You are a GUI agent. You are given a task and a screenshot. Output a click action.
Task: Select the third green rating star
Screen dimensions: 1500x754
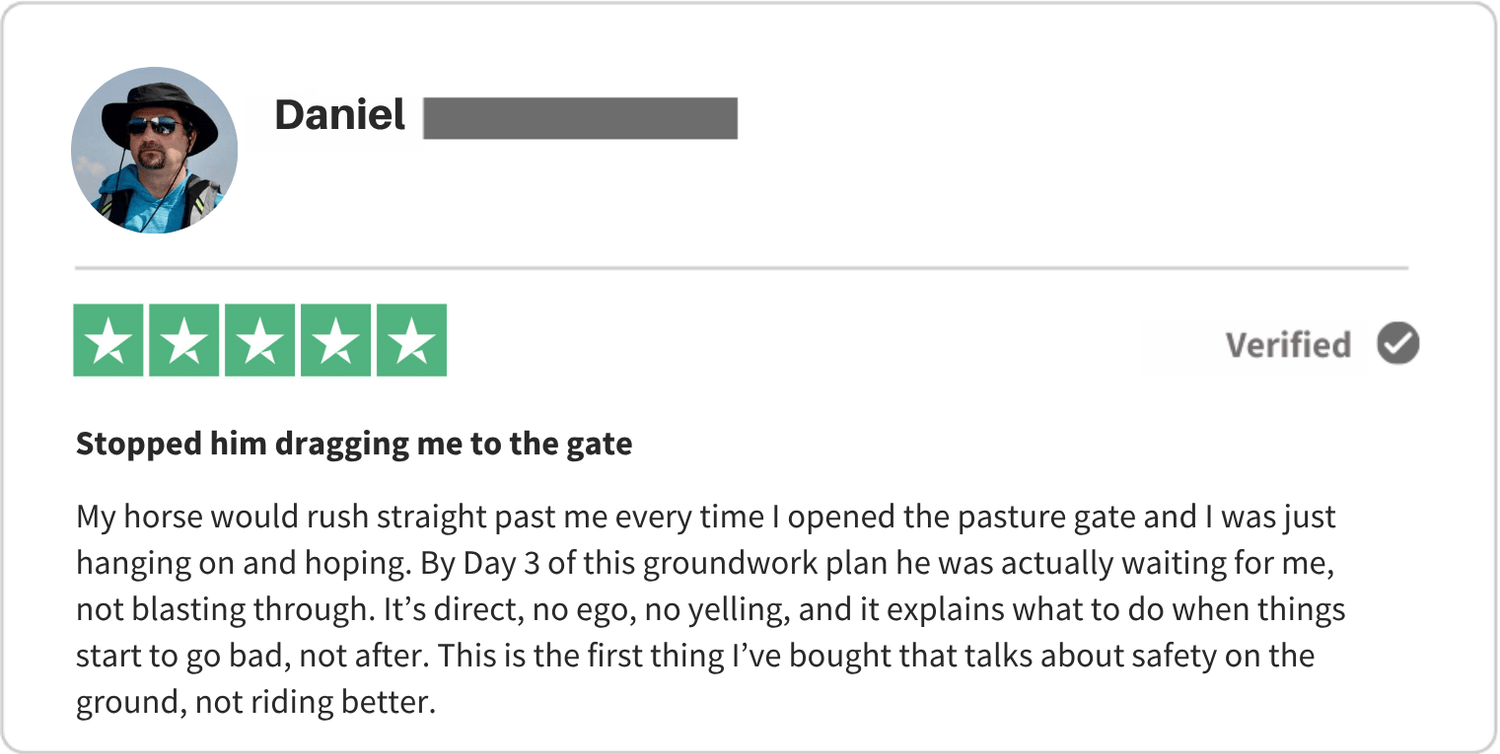tap(260, 341)
